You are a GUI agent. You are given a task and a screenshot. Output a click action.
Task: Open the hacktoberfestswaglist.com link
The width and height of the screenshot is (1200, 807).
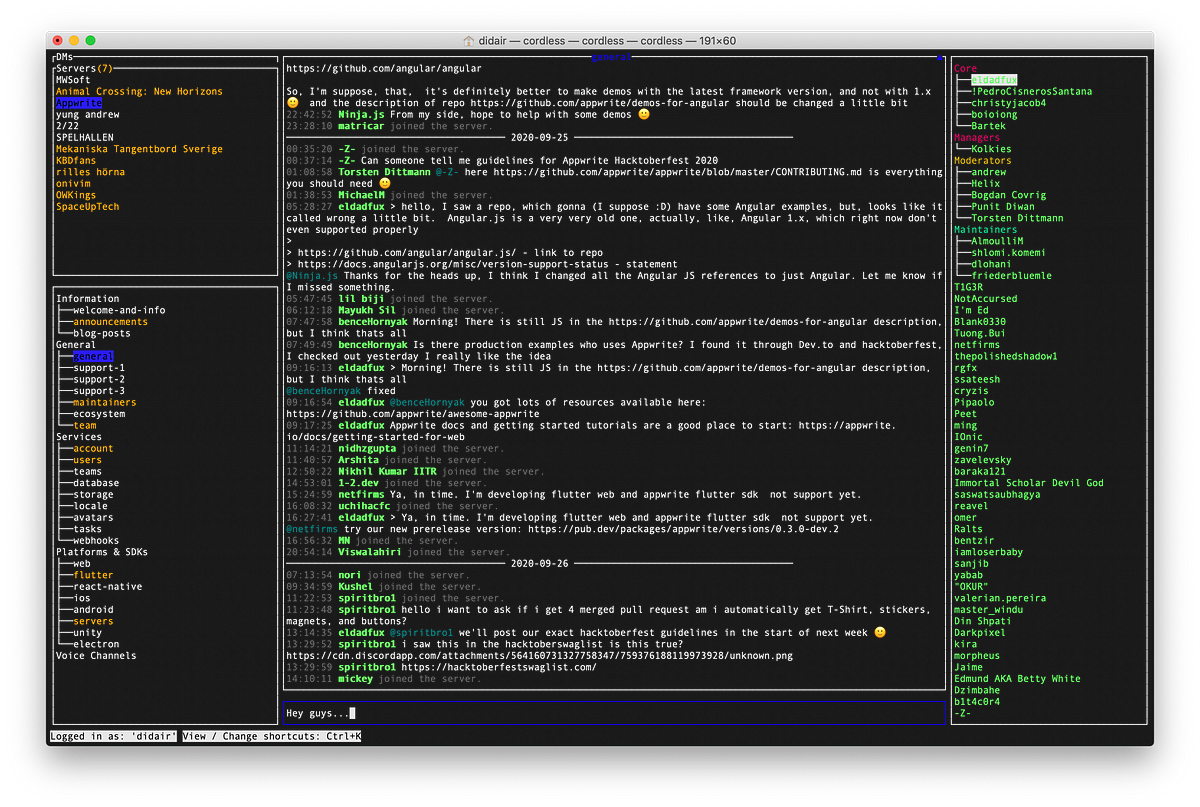click(x=498, y=667)
